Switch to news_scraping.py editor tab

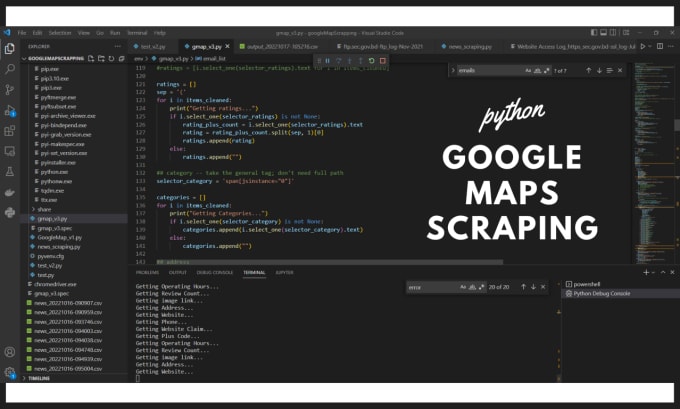pyautogui.click(x=470, y=46)
